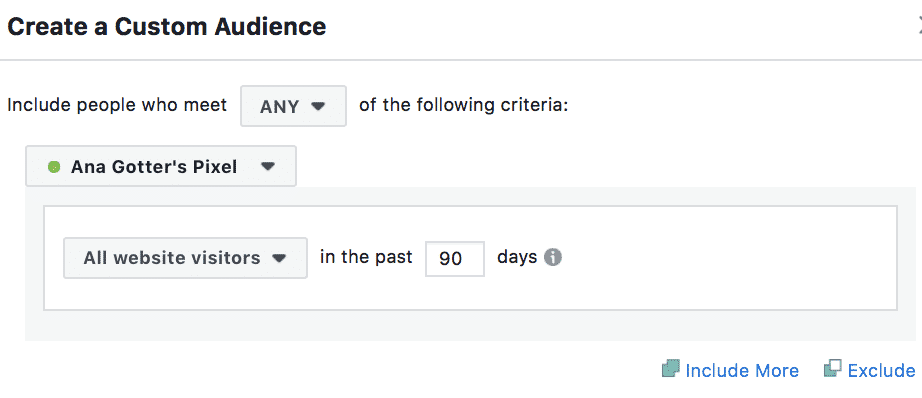This screenshot has height=398, width=922.
Task: Click the days label after the number
Action: [x=517, y=258]
